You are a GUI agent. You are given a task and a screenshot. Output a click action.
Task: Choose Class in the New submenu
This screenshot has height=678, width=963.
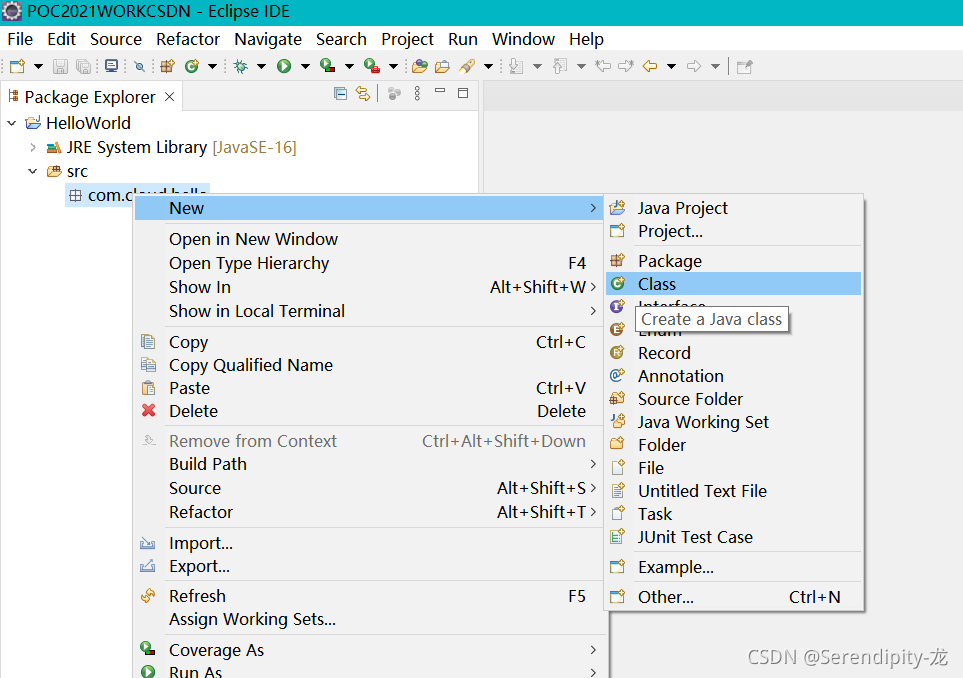pyautogui.click(x=733, y=284)
